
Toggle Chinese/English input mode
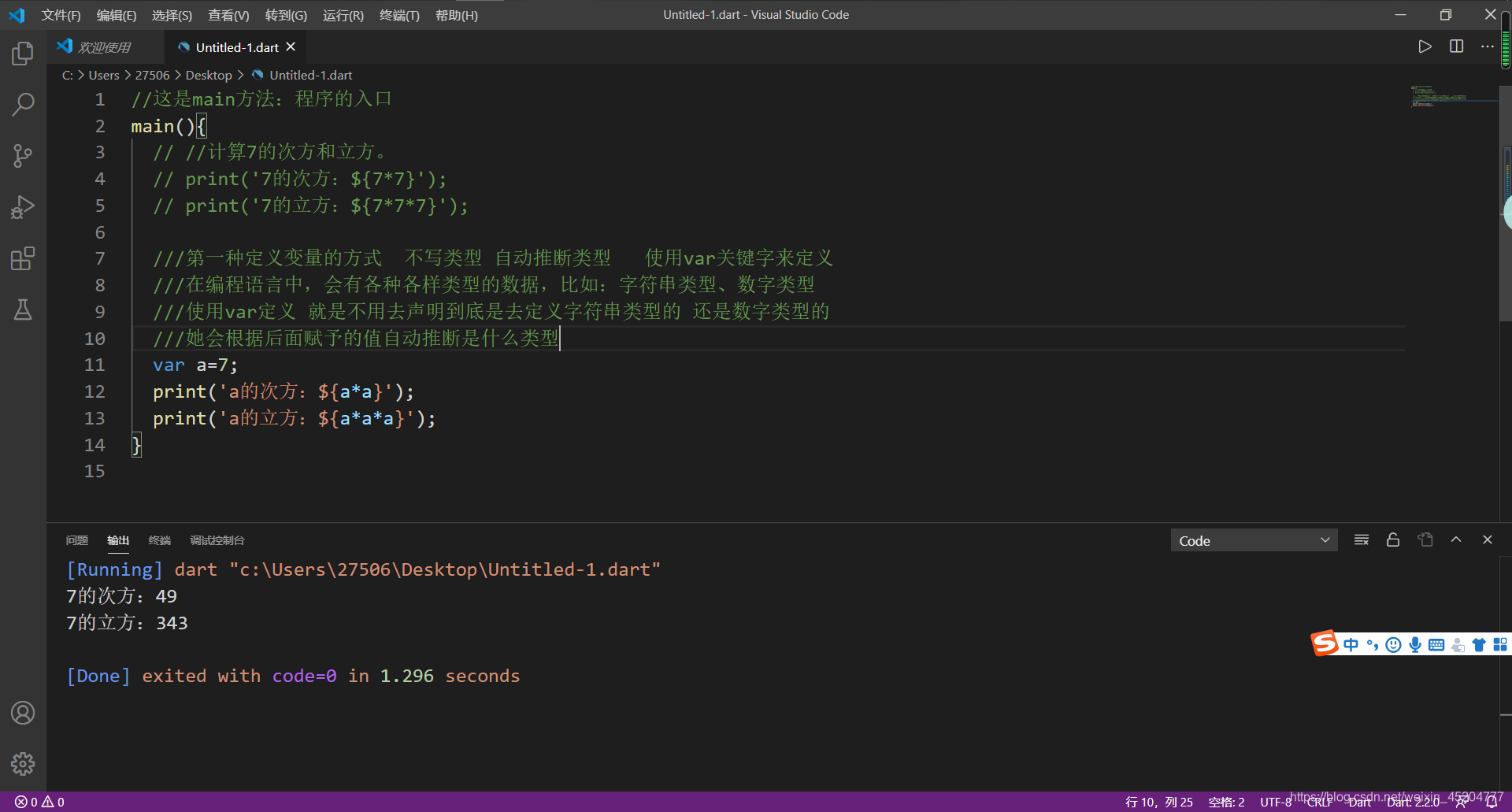point(1351,645)
